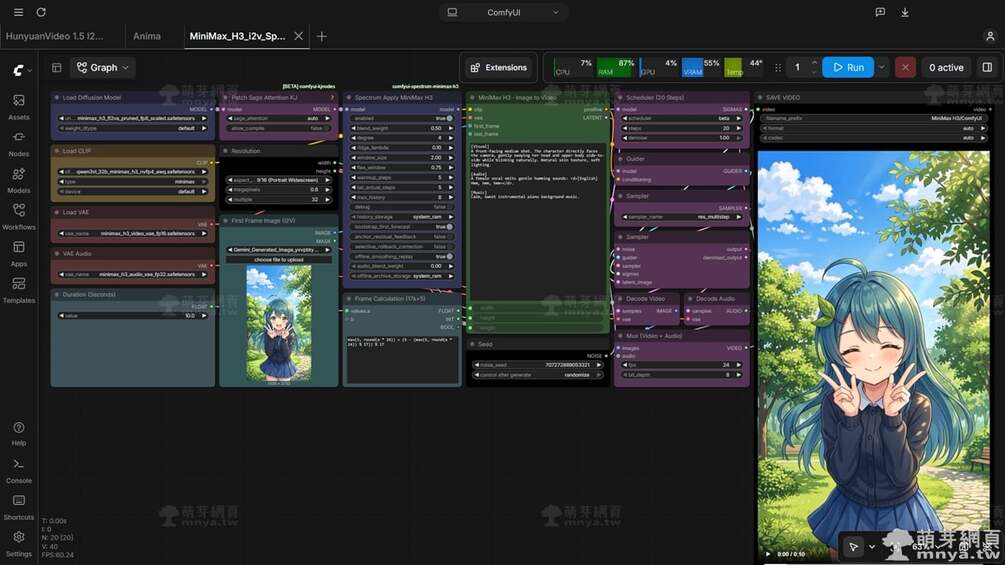Click the download icon at top right

point(905,12)
